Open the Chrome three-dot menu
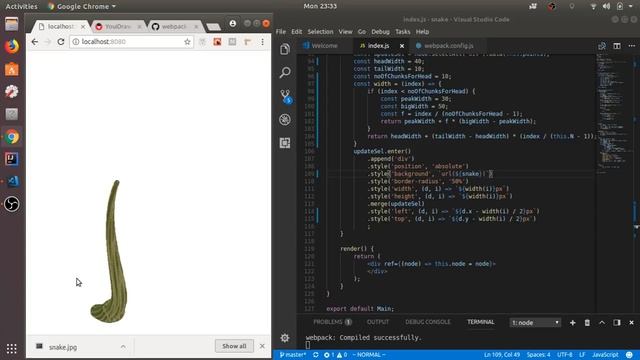The image size is (640, 360). pyautogui.click(x=262, y=42)
